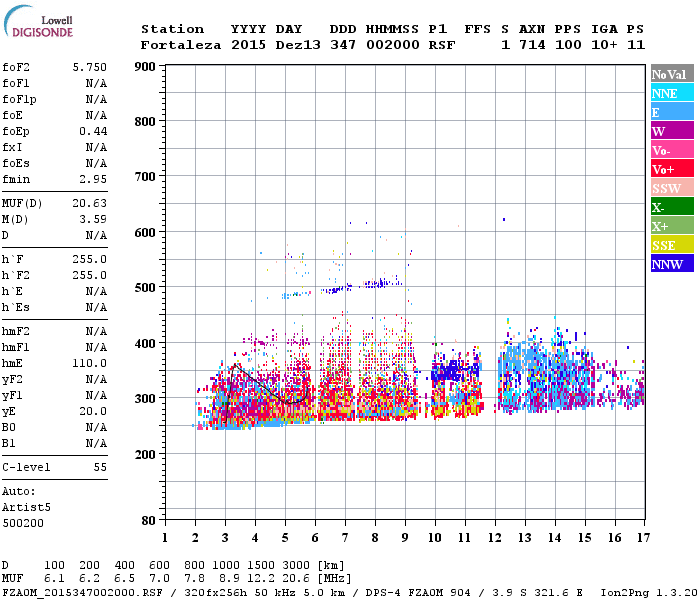The image size is (700, 600).
Task: Click the h`F2 label
Action: (16, 275)
